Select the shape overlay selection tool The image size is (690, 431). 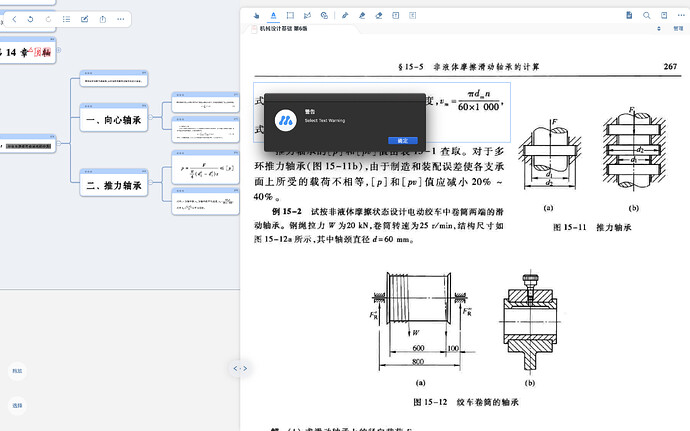324,15
